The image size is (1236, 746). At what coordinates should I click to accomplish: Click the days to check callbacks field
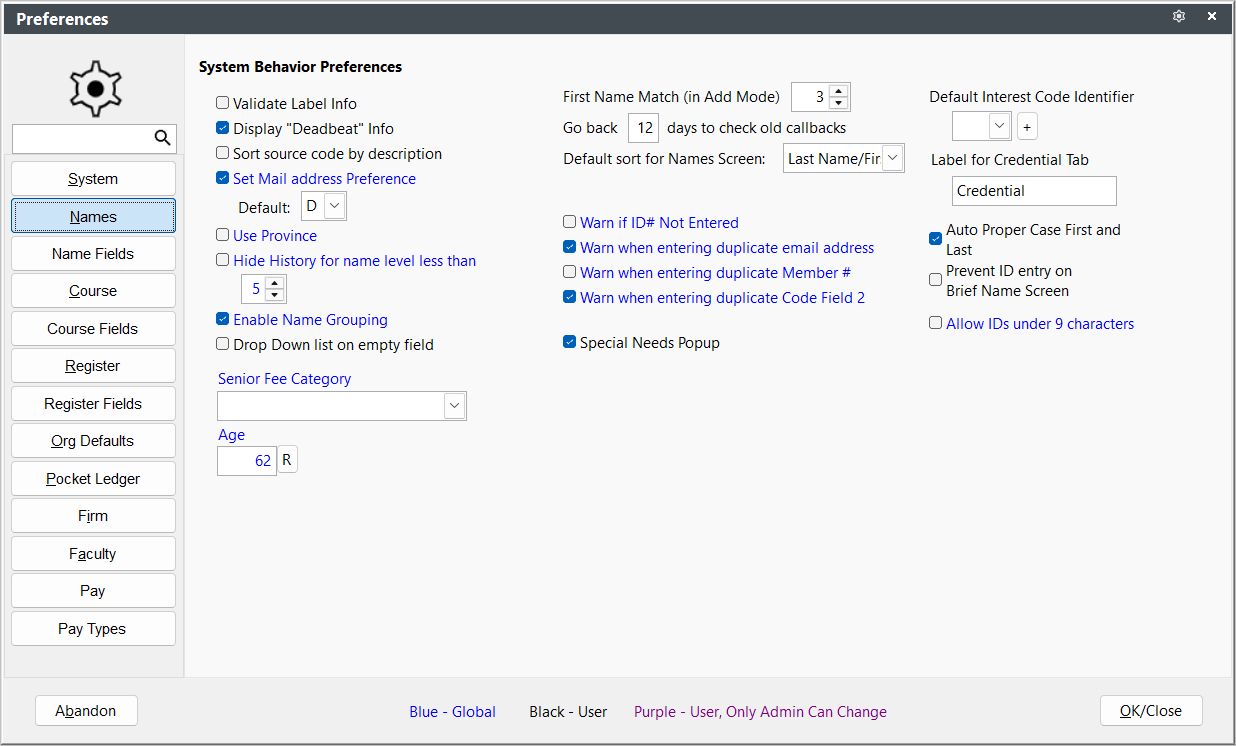pos(644,128)
